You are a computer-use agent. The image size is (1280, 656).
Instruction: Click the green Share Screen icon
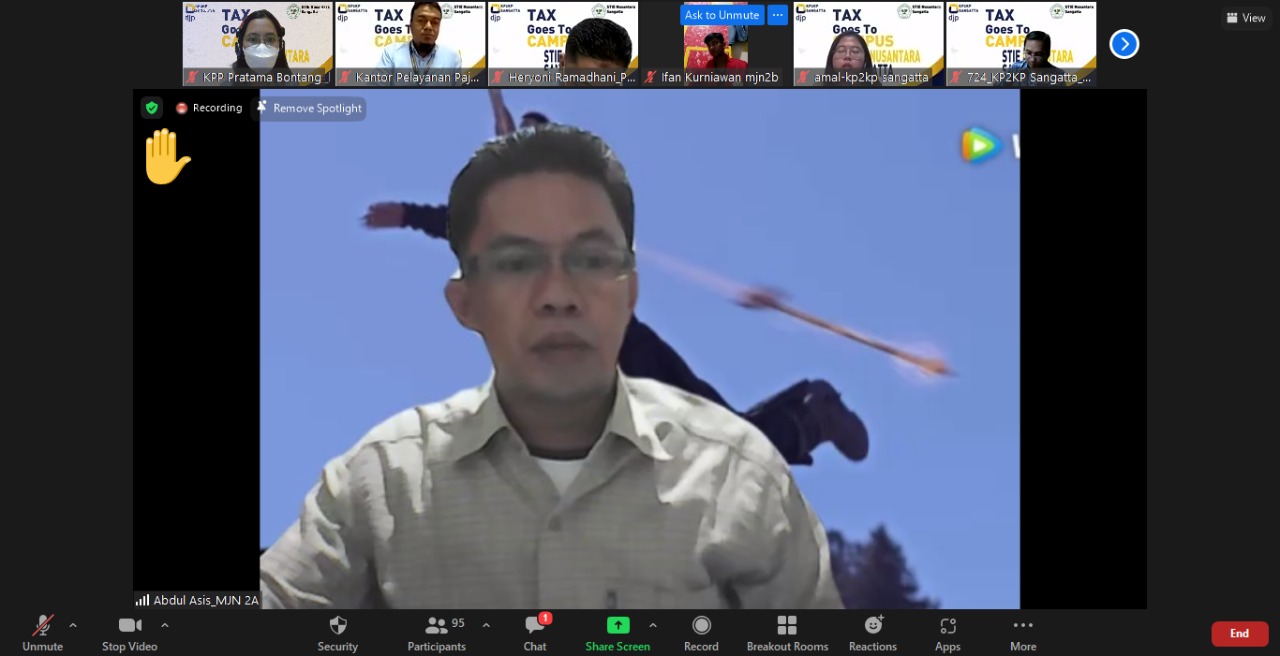point(618,625)
